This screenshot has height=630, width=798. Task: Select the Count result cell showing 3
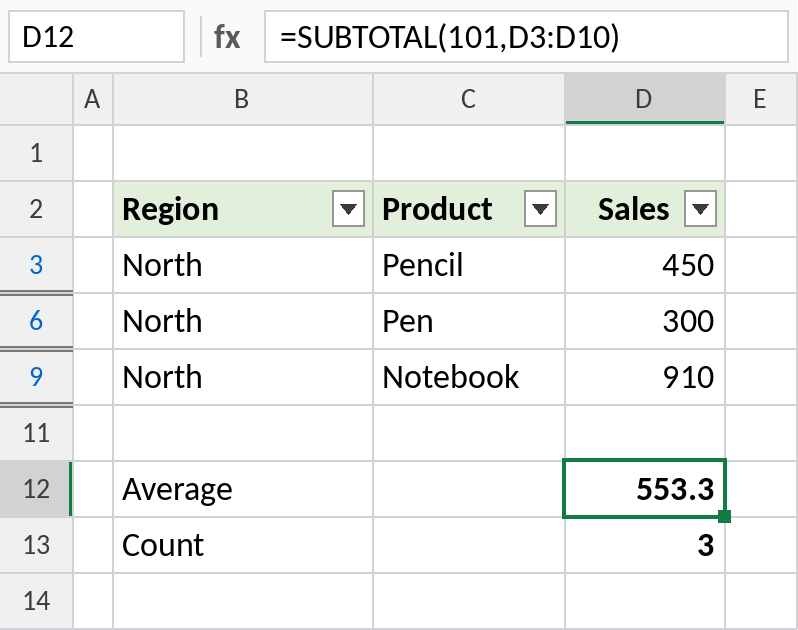645,545
